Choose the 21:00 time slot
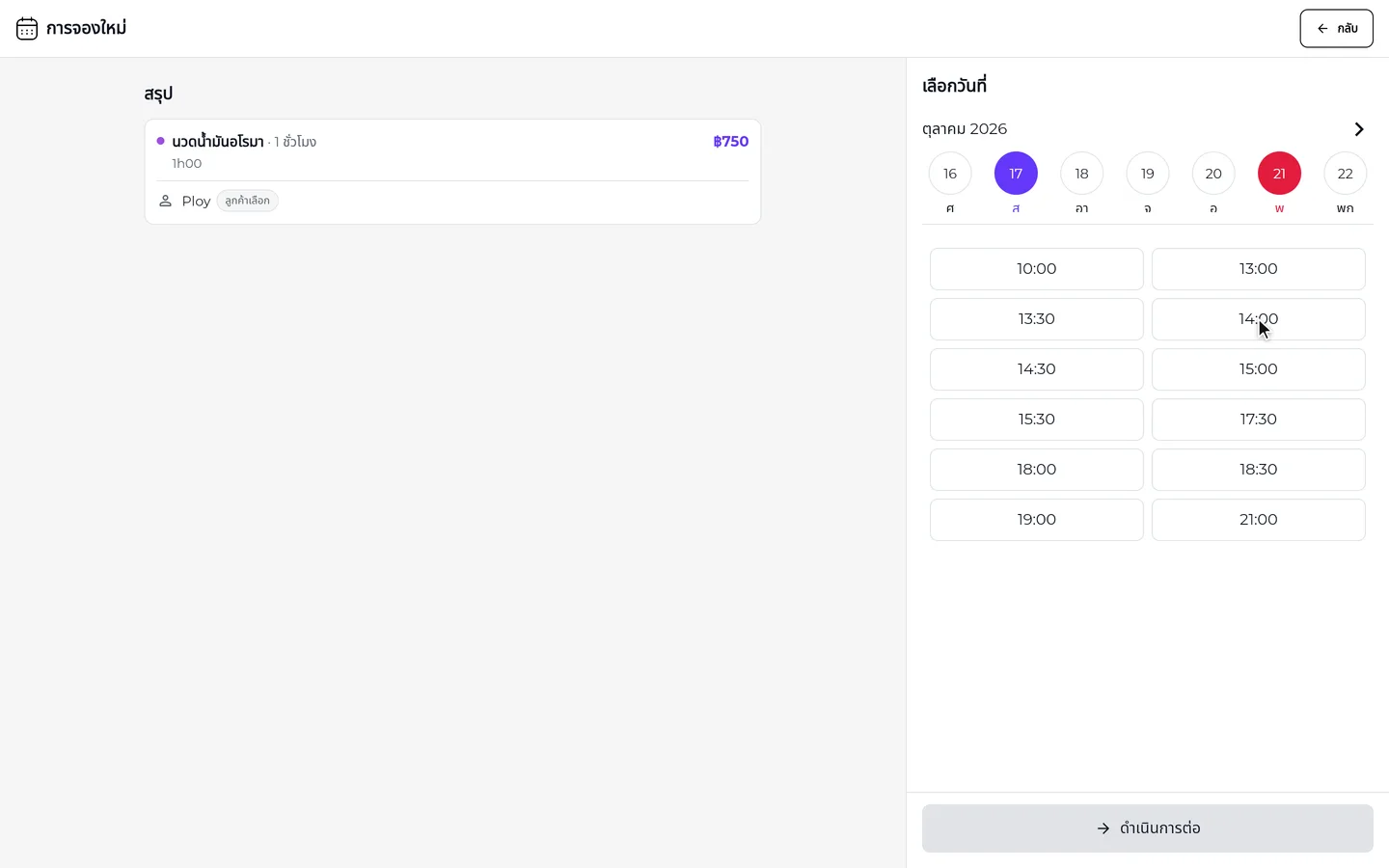Viewport: 1389px width, 868px height. click(x=1259, y=520)
